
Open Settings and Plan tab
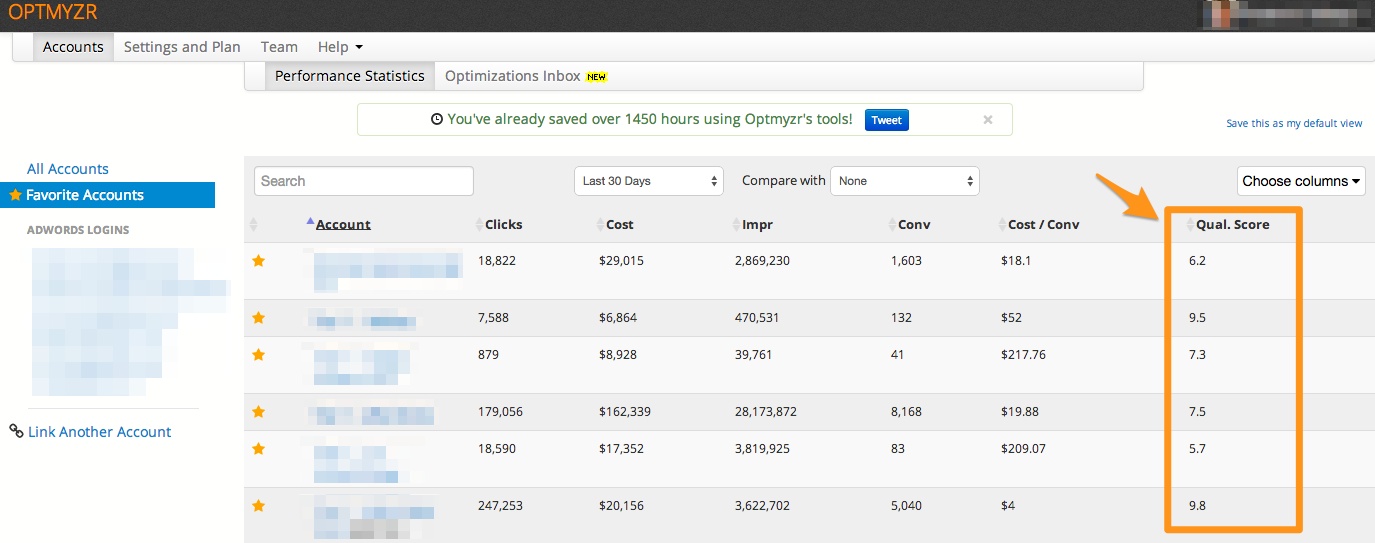tap(182, 47)
